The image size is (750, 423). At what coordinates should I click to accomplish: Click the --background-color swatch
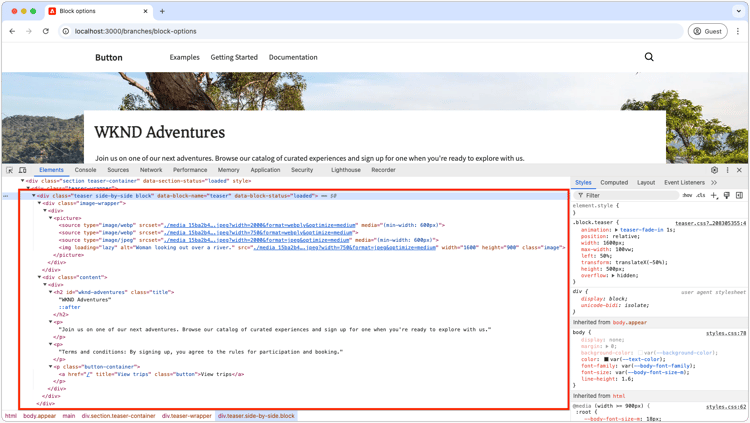coord(640,353)
